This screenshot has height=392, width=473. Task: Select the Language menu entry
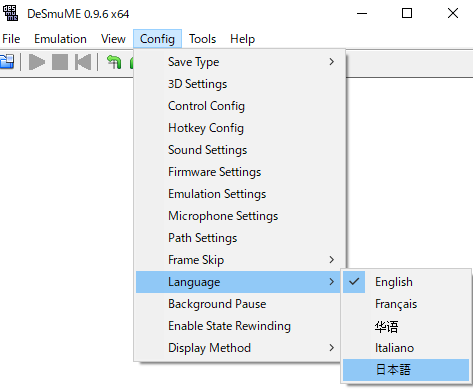(239, 282)
